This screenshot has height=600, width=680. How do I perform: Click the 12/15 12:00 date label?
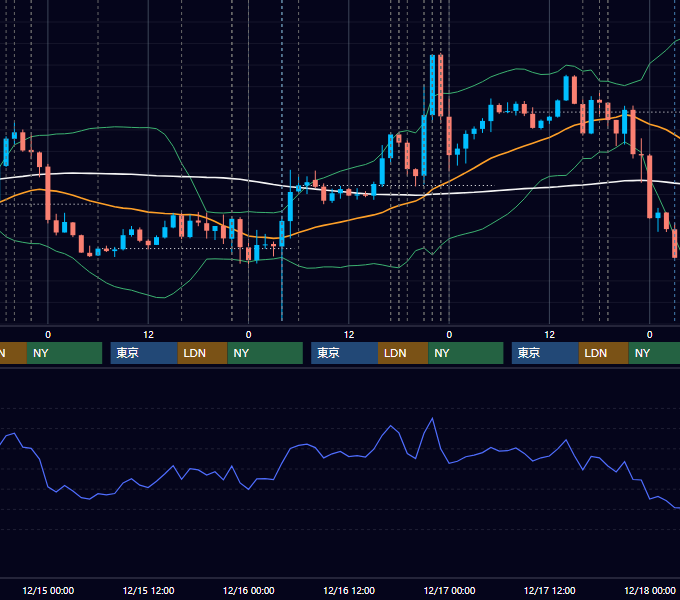click(x=148, y=590)
